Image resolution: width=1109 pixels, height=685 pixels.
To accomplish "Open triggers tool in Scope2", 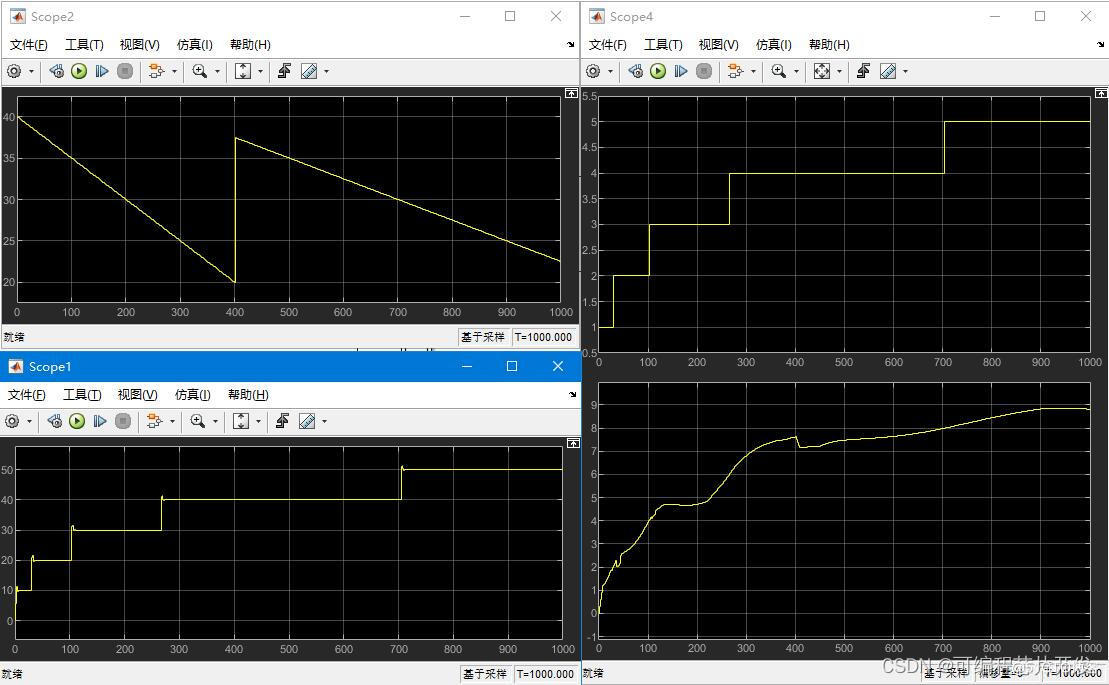I will coord(284,71).
